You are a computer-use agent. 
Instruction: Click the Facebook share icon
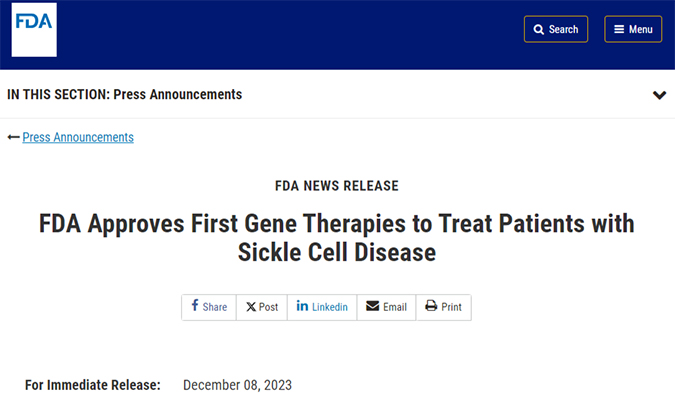(195, 306)
